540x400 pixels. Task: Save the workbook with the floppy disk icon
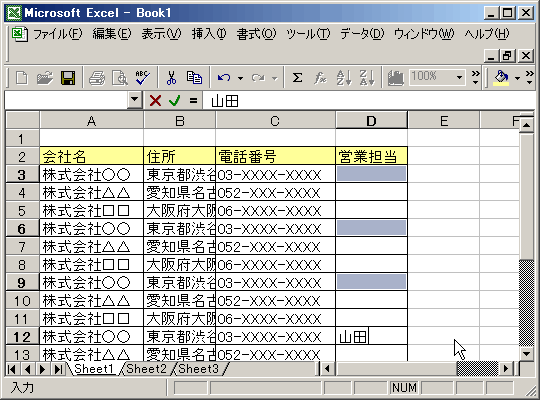pyautogui.click(x=68, y=78)
